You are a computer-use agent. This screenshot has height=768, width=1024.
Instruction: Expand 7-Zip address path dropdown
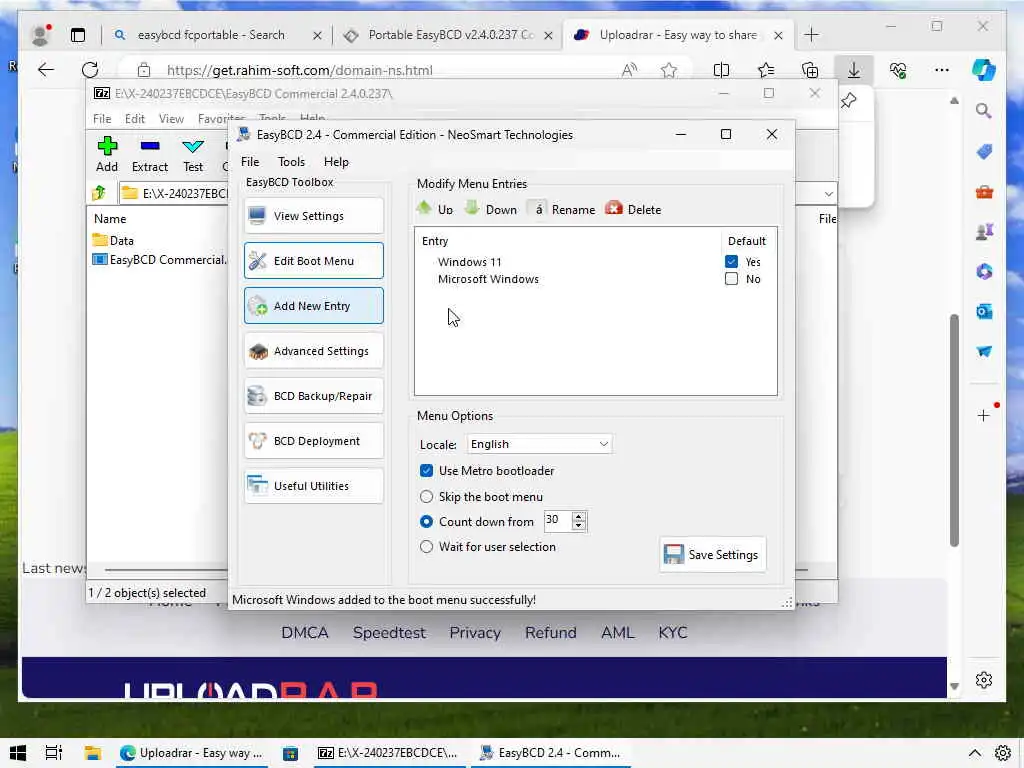coord(828,193)
